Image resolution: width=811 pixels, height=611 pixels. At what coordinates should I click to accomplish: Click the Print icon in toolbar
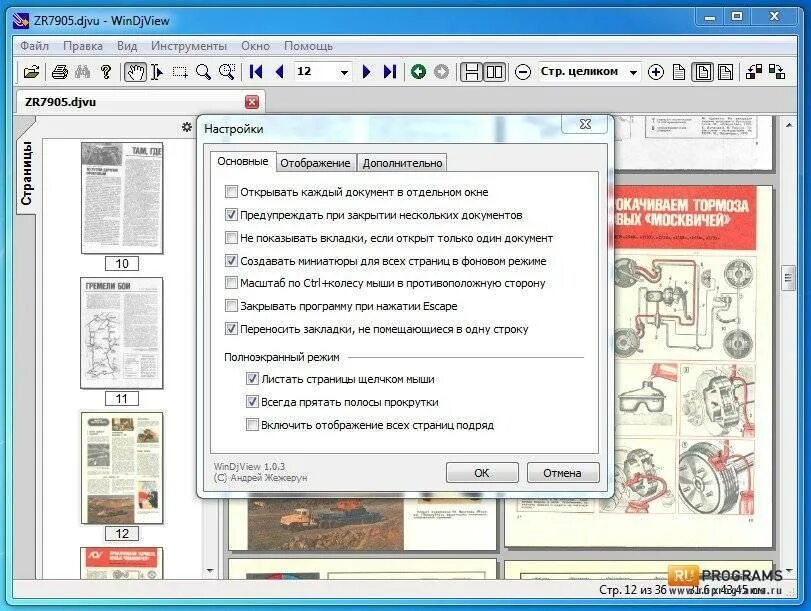pyautogui.click(x=59, y=71)
